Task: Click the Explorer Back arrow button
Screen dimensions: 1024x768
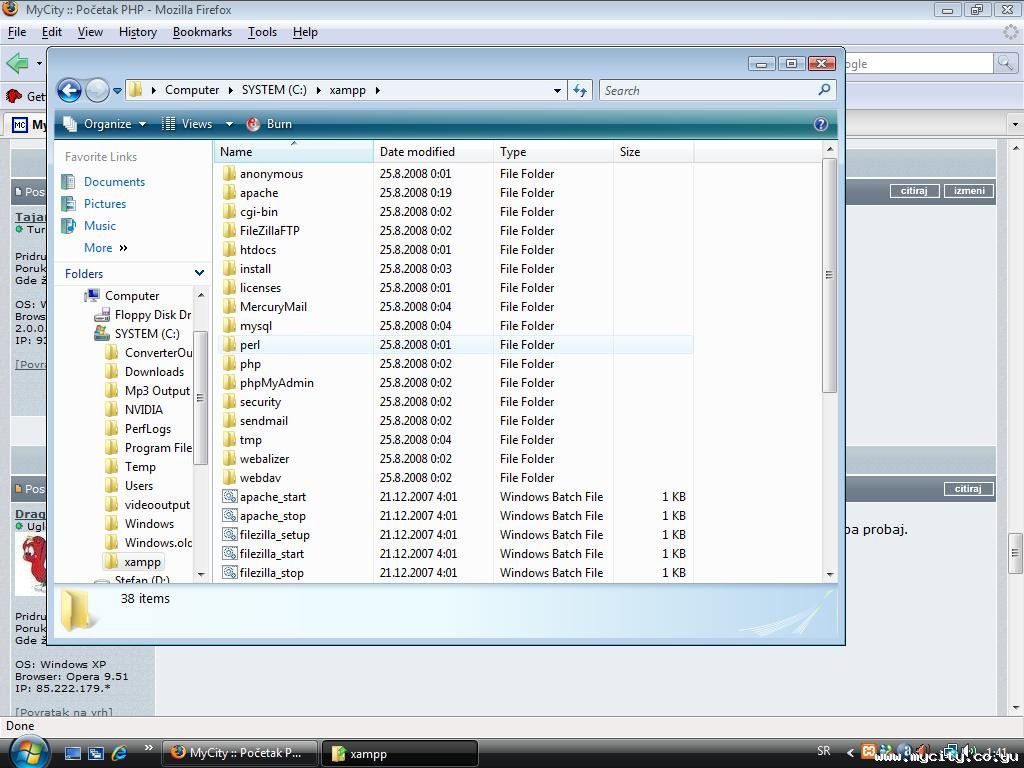Action: point(69,91)
